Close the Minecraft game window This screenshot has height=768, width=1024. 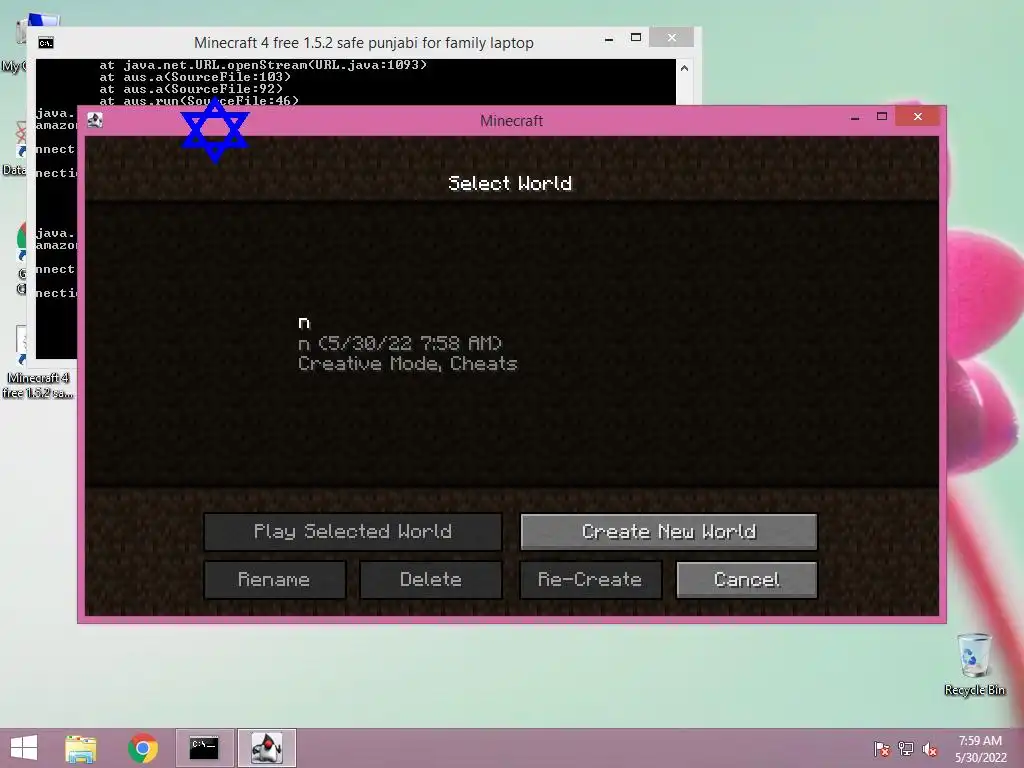point(918,117)
